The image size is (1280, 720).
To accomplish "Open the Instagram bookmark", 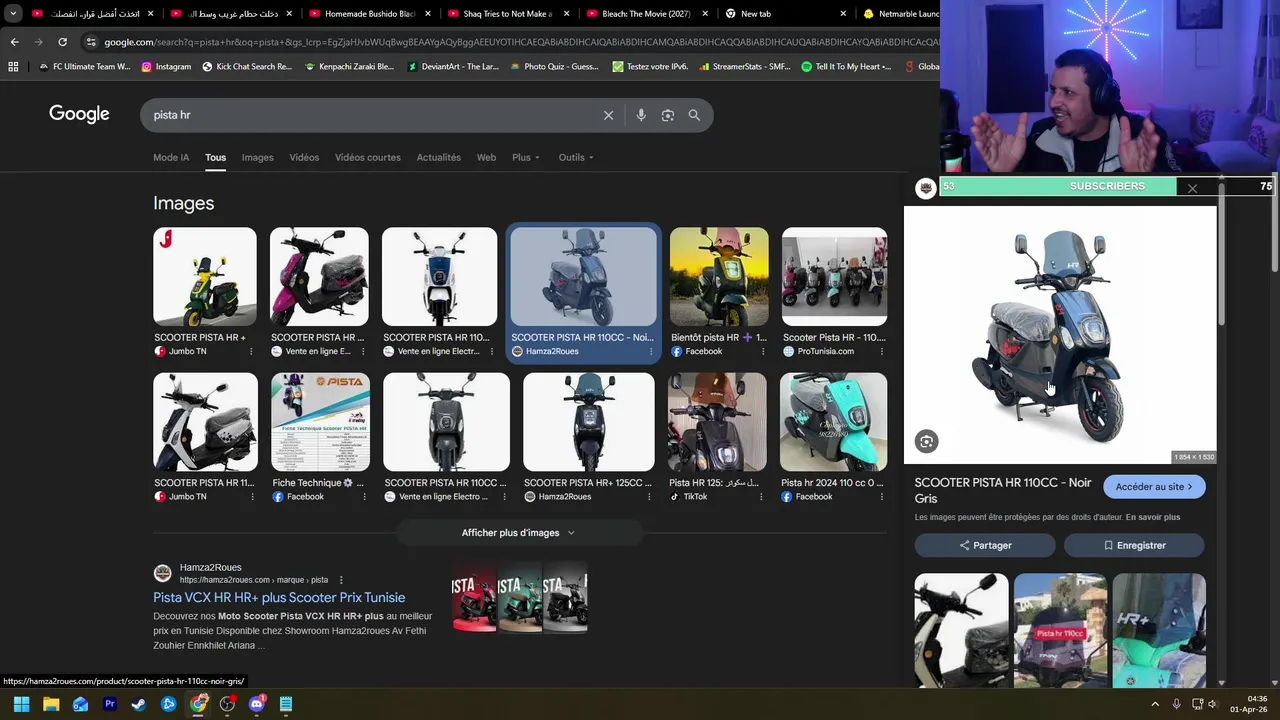I will [166, 67].
